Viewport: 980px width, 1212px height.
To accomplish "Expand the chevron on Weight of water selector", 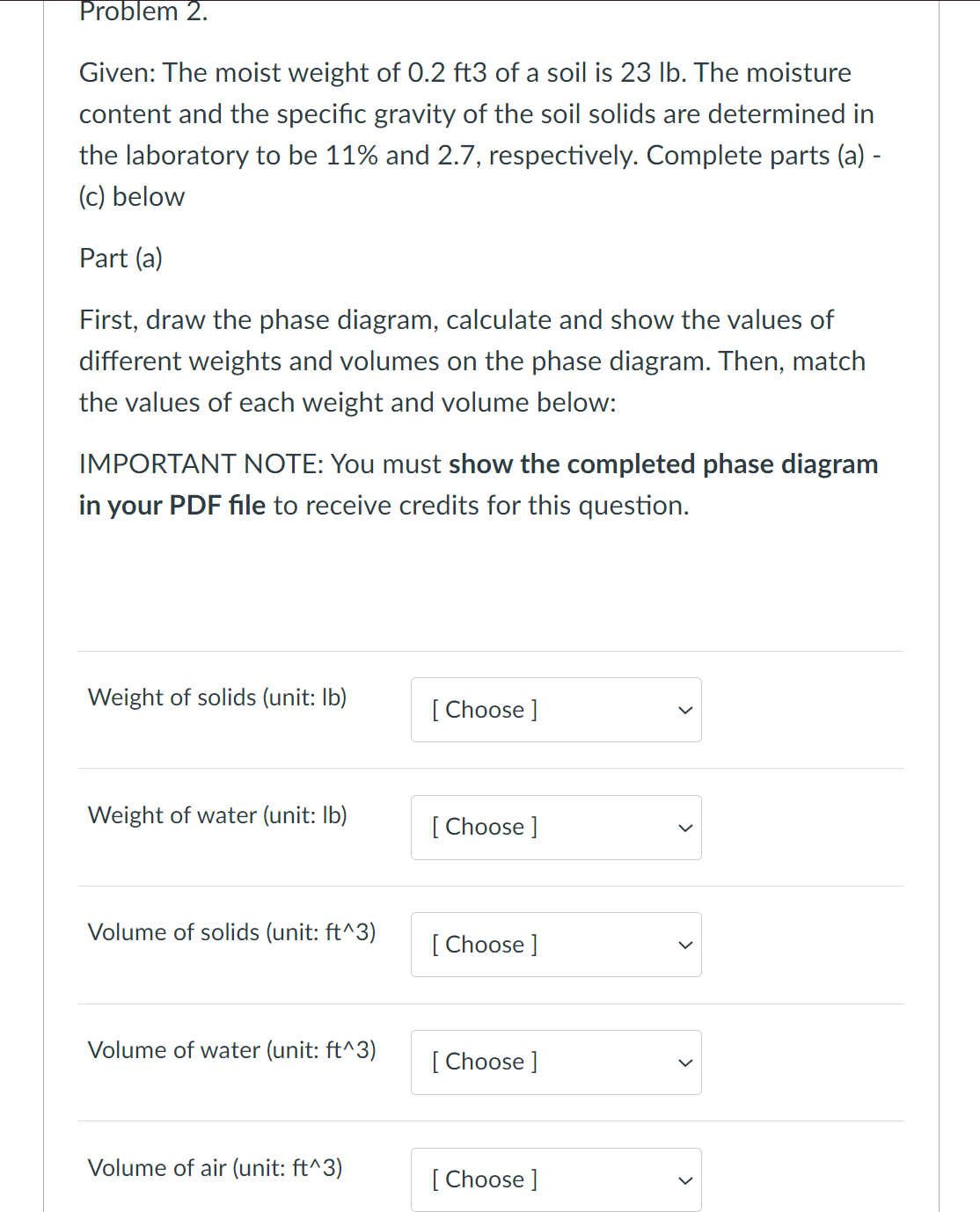I will click(x=684, y=827).
